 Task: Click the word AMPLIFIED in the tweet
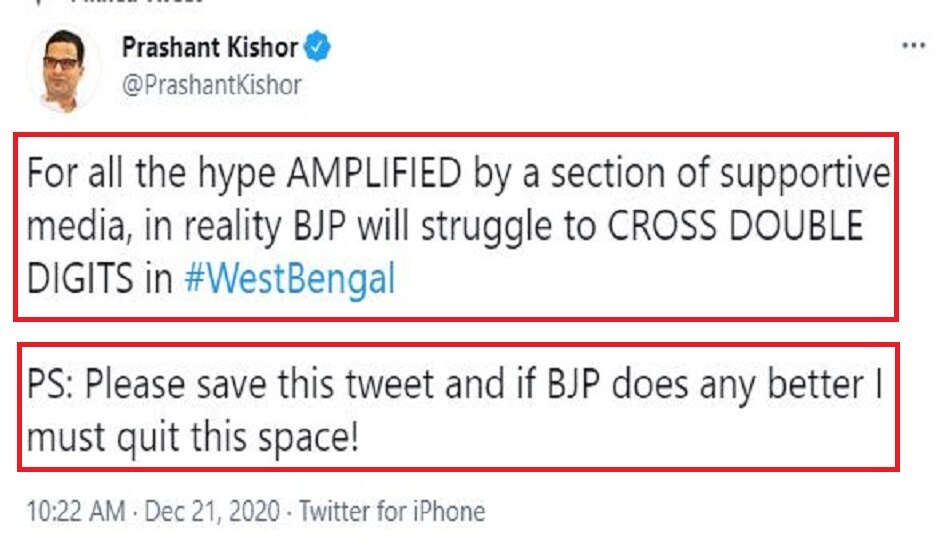(x=374, y=177)
